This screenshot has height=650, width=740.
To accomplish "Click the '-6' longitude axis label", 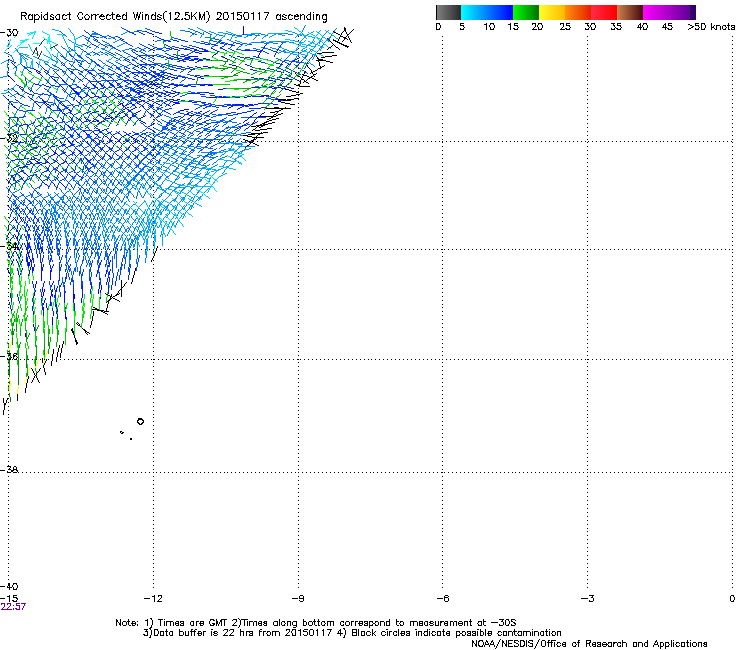I will click(x=442, y=599).
